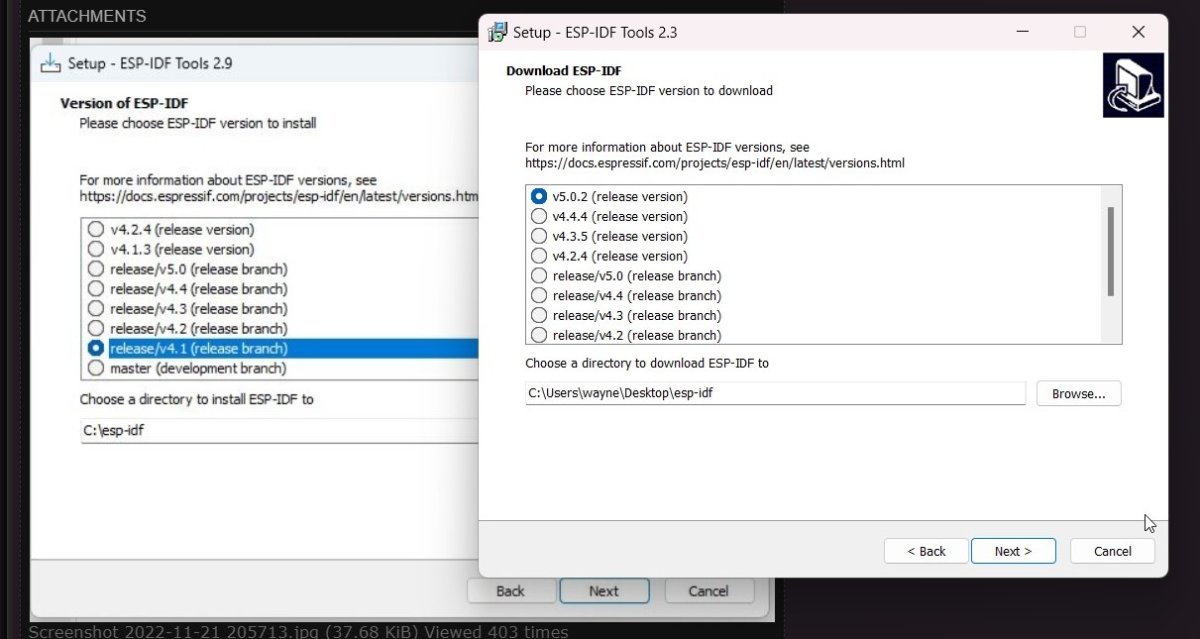
Task: Click Next in ESP-IDF Tools 2.3 window
Action: point(1012,551)
